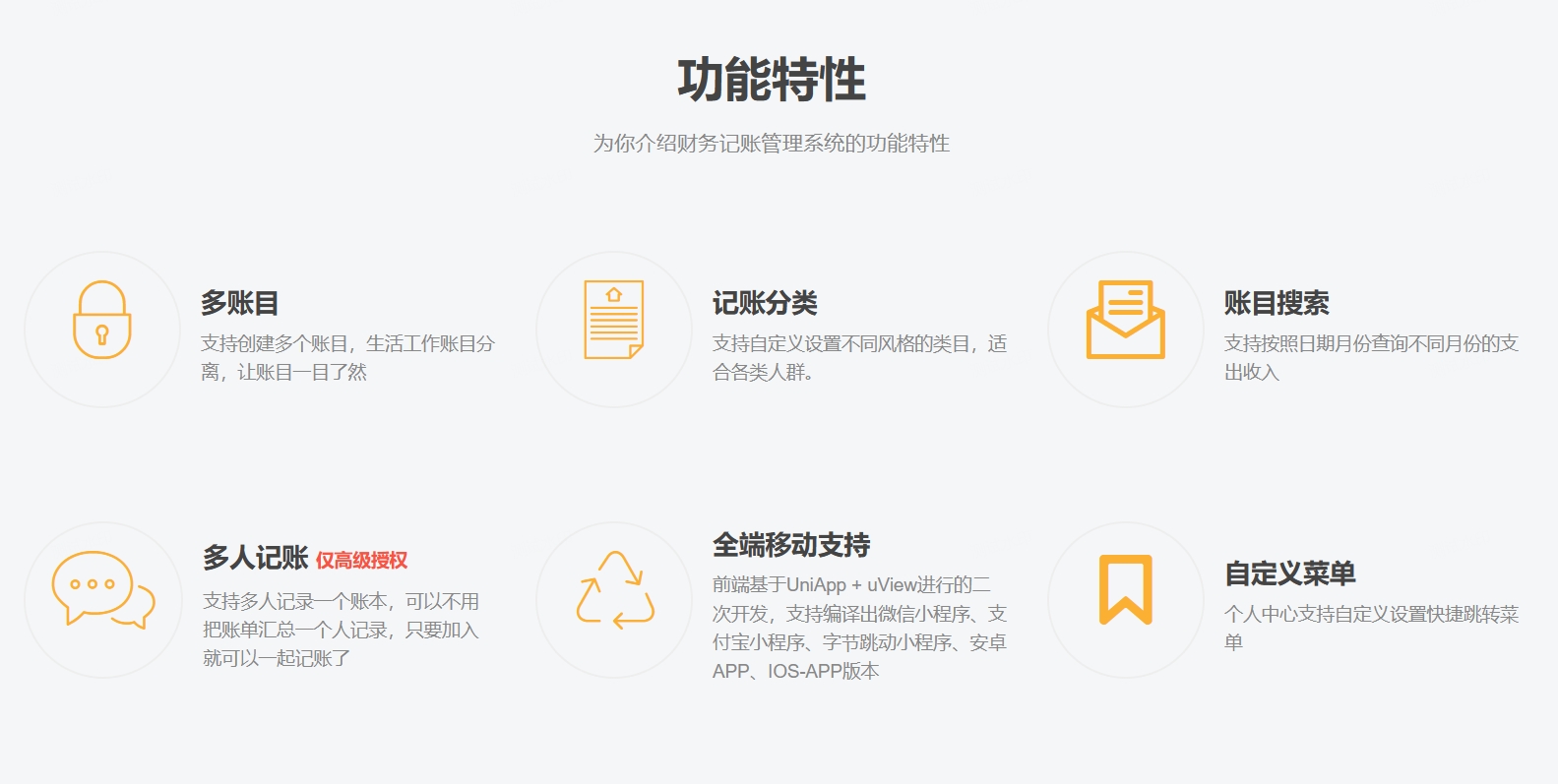The width and height of the screenshot is (1558, 784).
Task: Click the padlock icon for 多账目
Action: click(x=102, y=320)
